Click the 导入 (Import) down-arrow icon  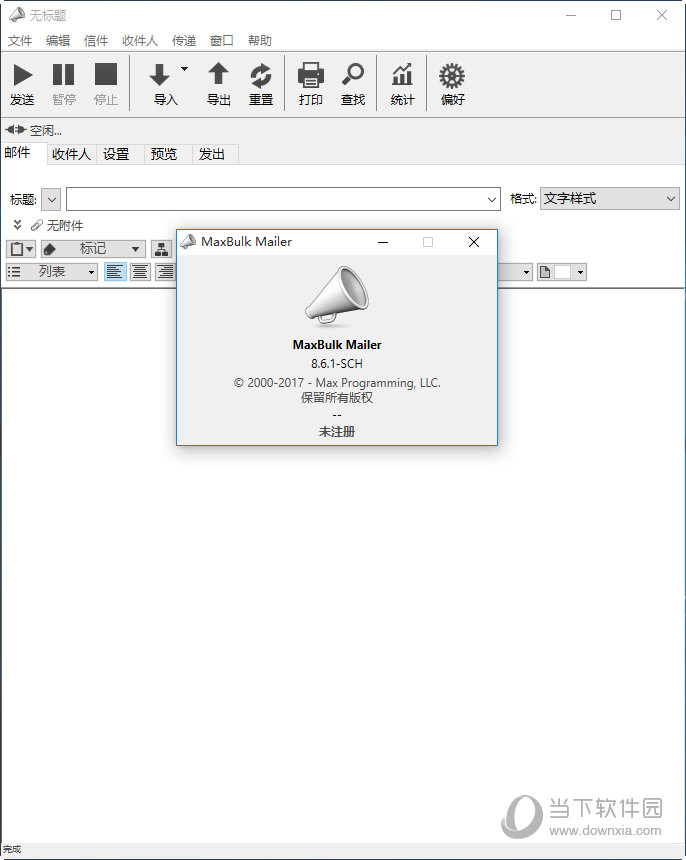coord(160,75)
